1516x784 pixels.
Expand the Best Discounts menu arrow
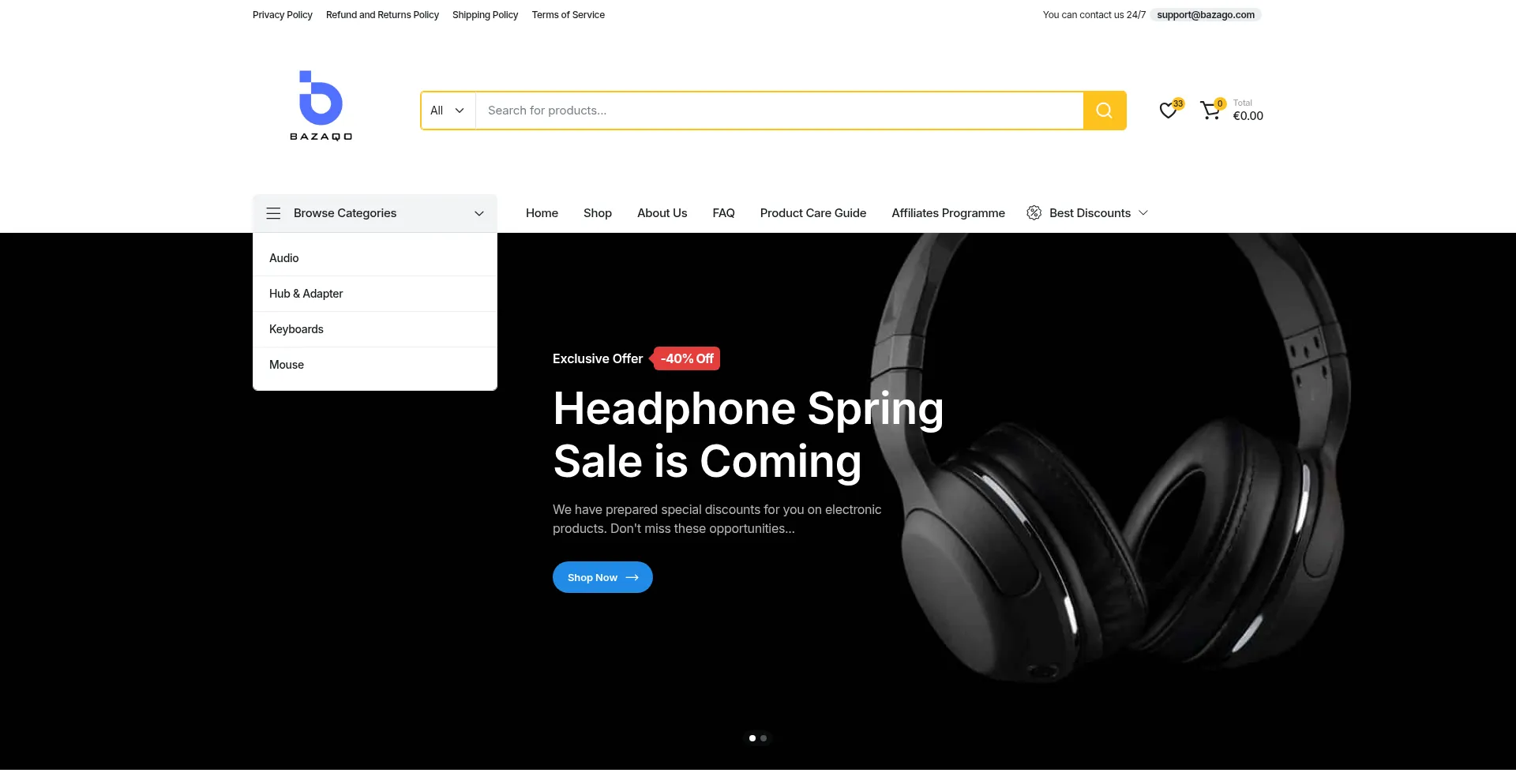[x=1143, y=213]
